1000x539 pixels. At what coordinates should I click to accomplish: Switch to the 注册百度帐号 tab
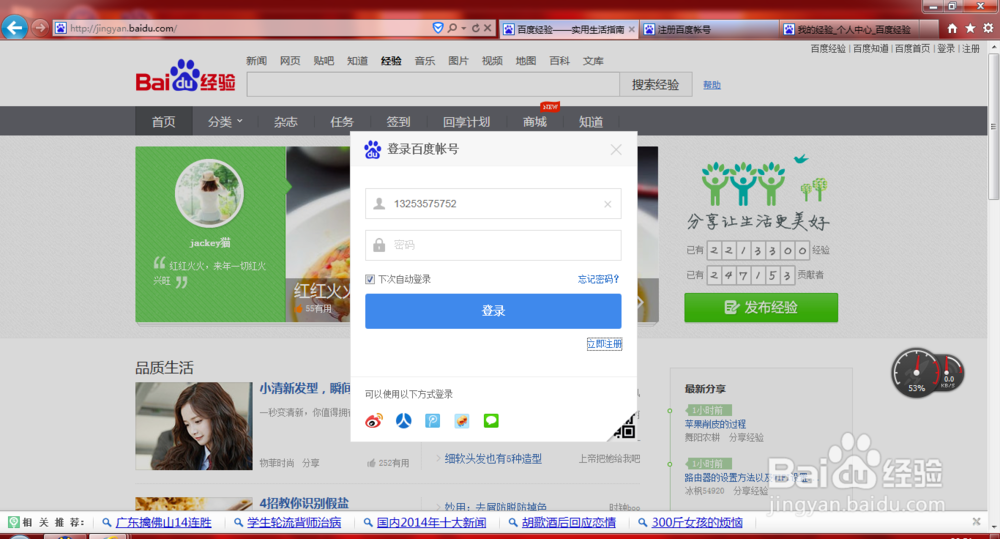pos(709,29)
